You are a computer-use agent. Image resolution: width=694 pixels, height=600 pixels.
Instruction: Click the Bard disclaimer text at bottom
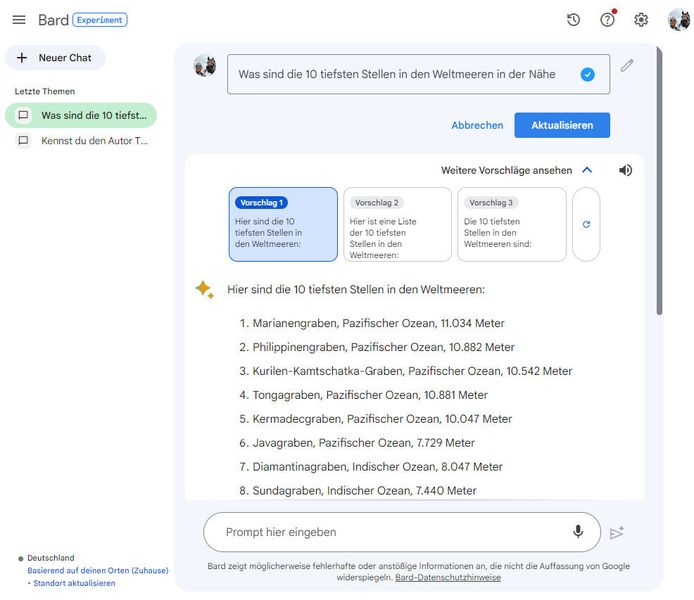pos(418,572)
